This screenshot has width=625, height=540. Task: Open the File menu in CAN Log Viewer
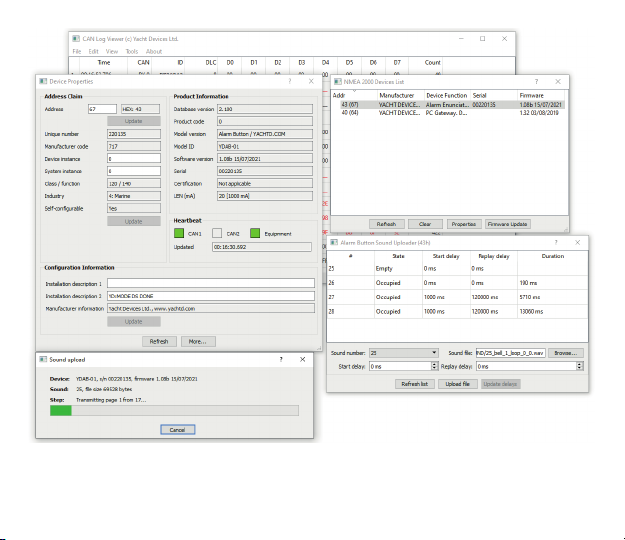pos(77,51)
